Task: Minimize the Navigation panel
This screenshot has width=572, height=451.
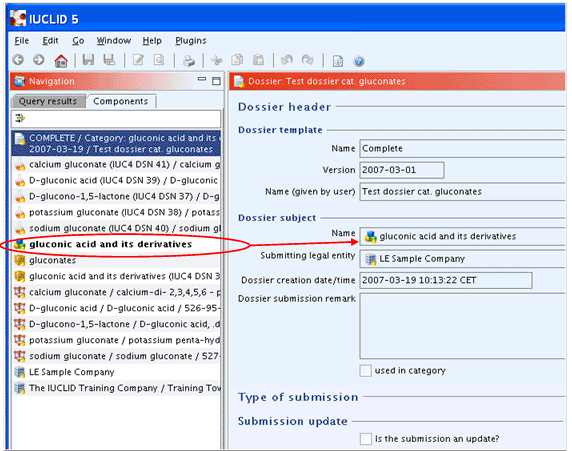Action: [202, 79]
